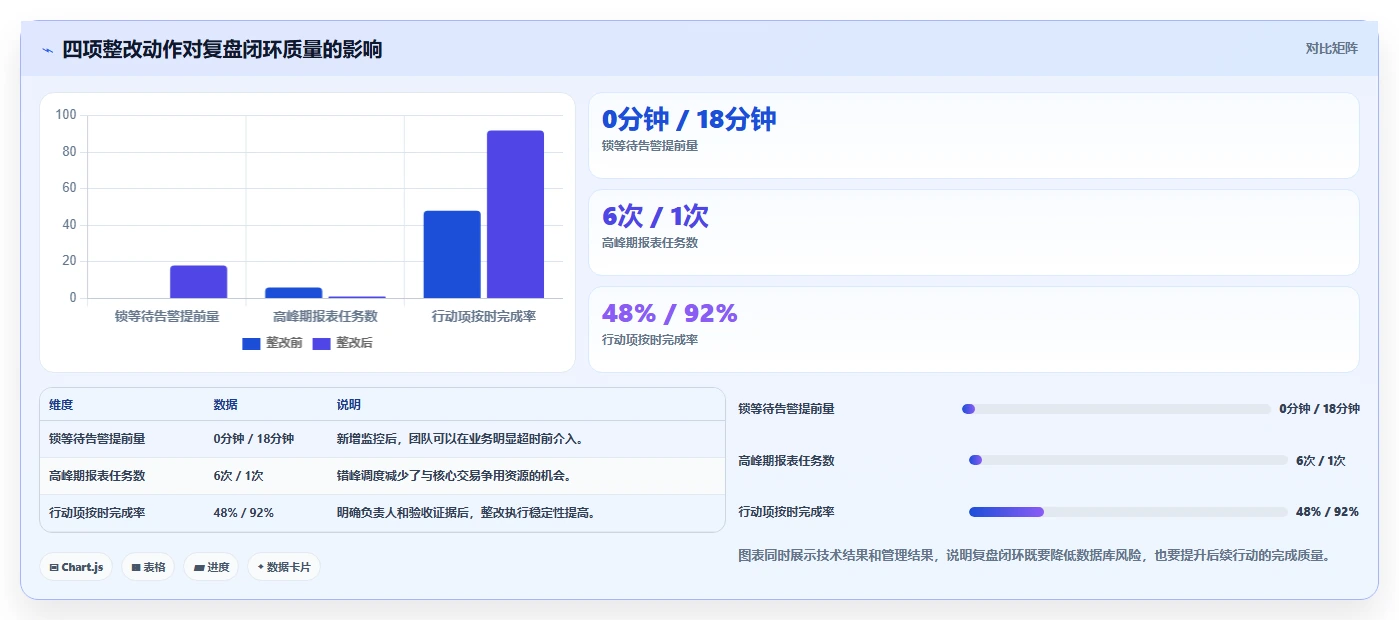
Task: Click the 整改后 bar for 锁等待告警提前量
Action: point(198,282)
